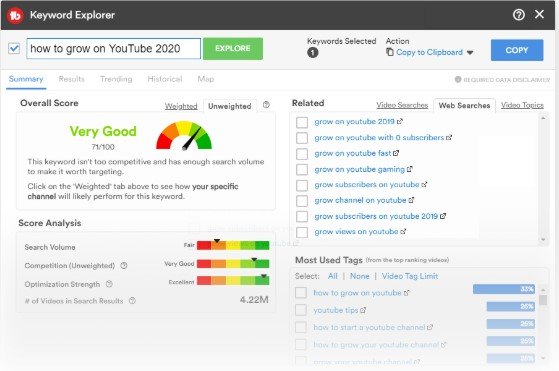Screen dimensions: 559x371
Task: Open external link icon for youtube tips tag
Action: pyautogui.click(x=363, y=310)
